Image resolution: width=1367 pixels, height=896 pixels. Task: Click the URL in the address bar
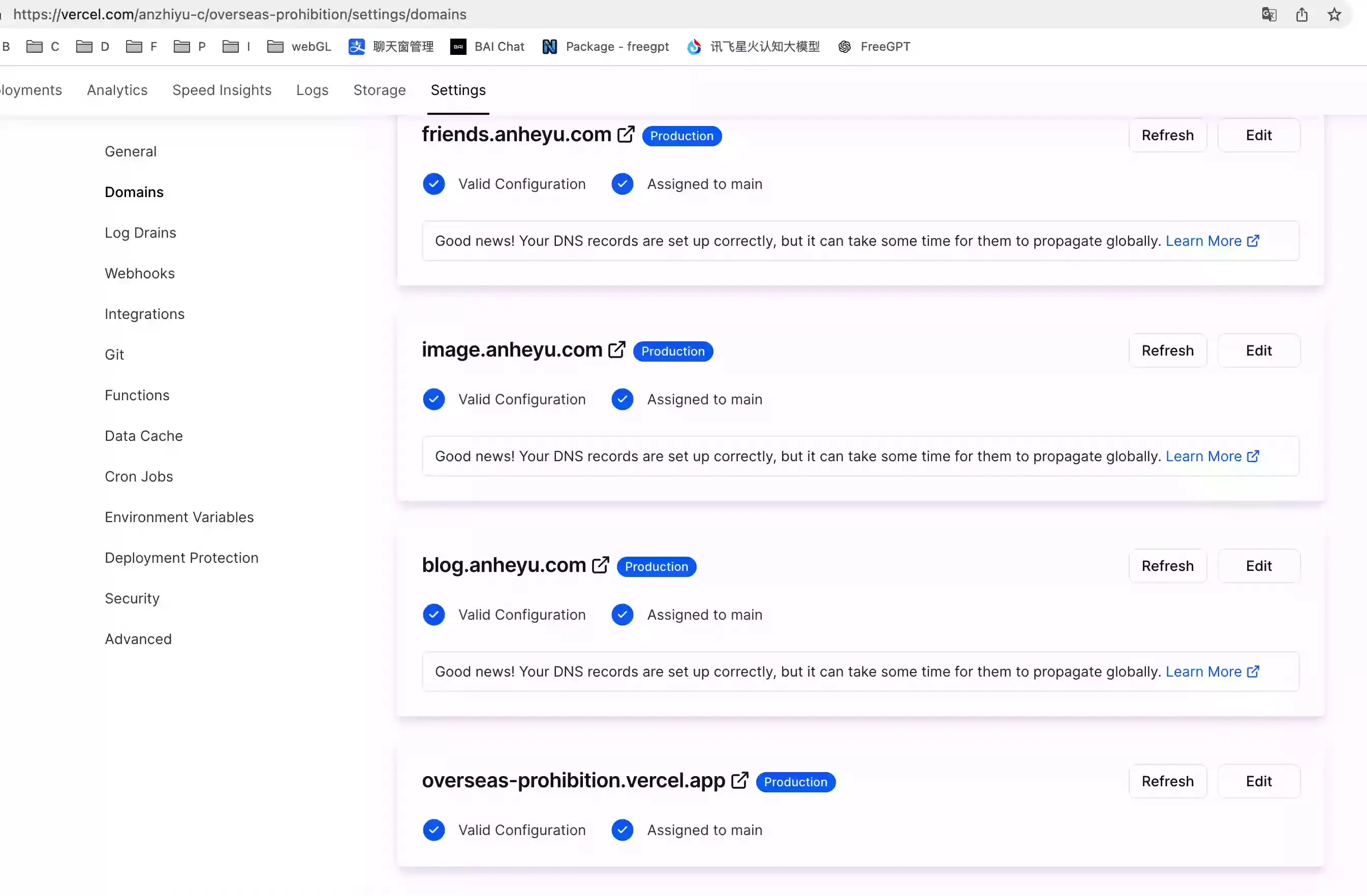pyautogui.click(x=239, y=14)
